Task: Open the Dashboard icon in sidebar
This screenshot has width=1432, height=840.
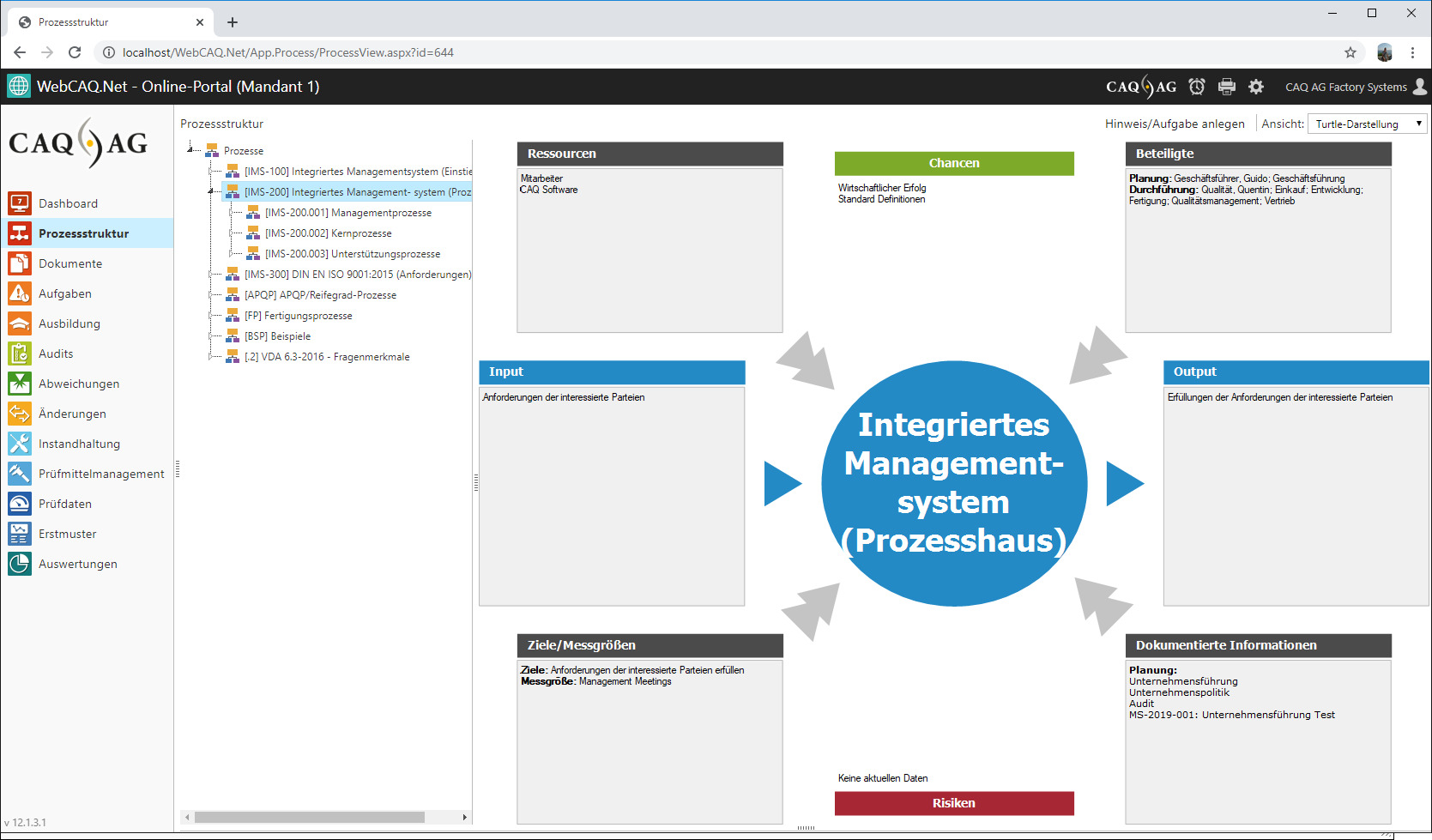Action: pyautogui.click(x=20, y=203)
